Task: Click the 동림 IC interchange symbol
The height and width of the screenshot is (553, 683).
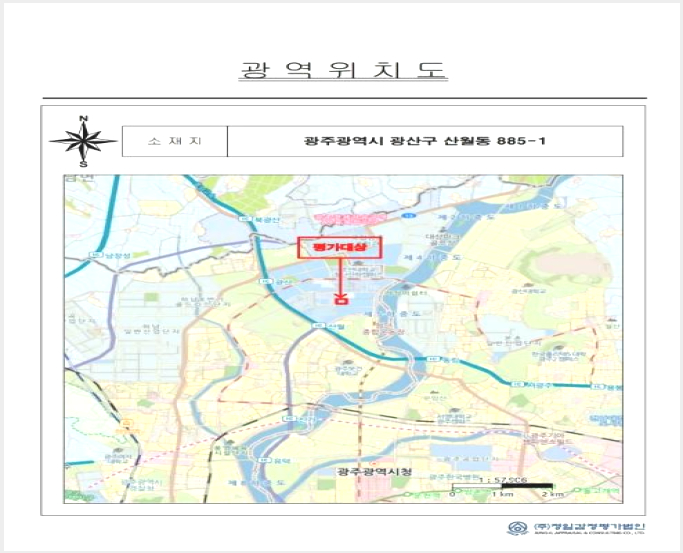Action: (432, 359)
